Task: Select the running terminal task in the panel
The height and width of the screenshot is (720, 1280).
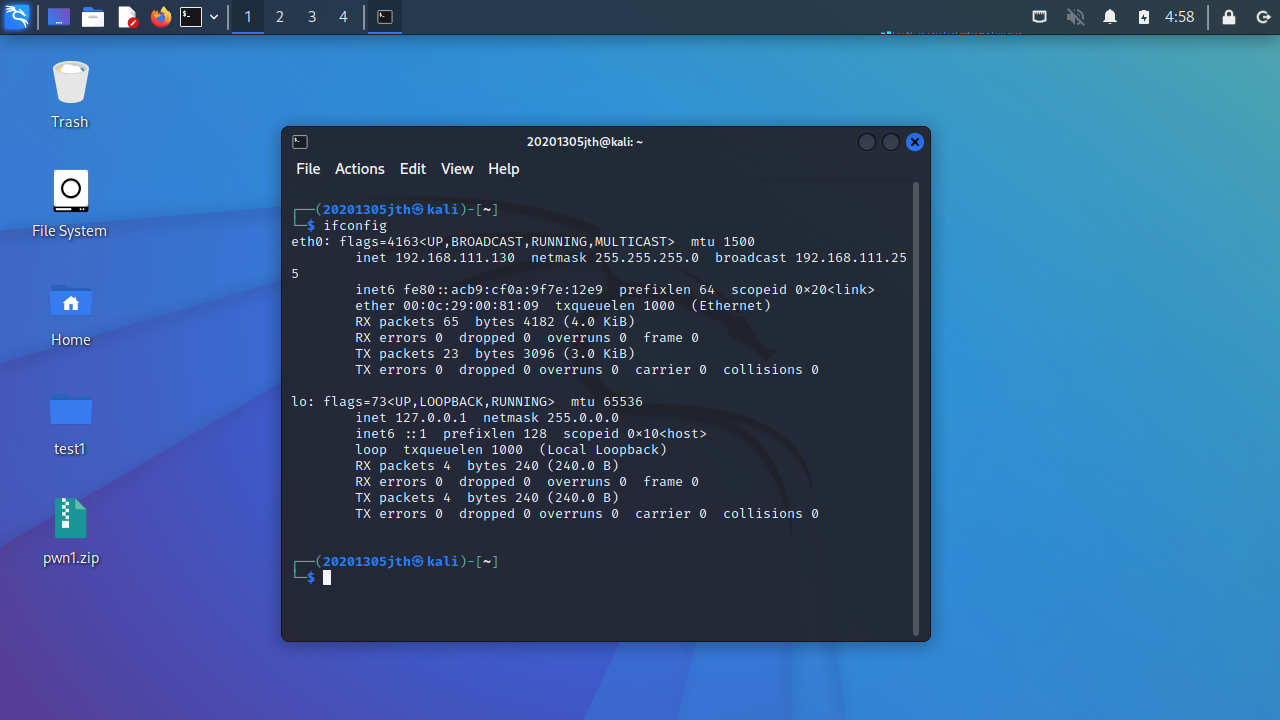Action: click(x=385, y=17)
